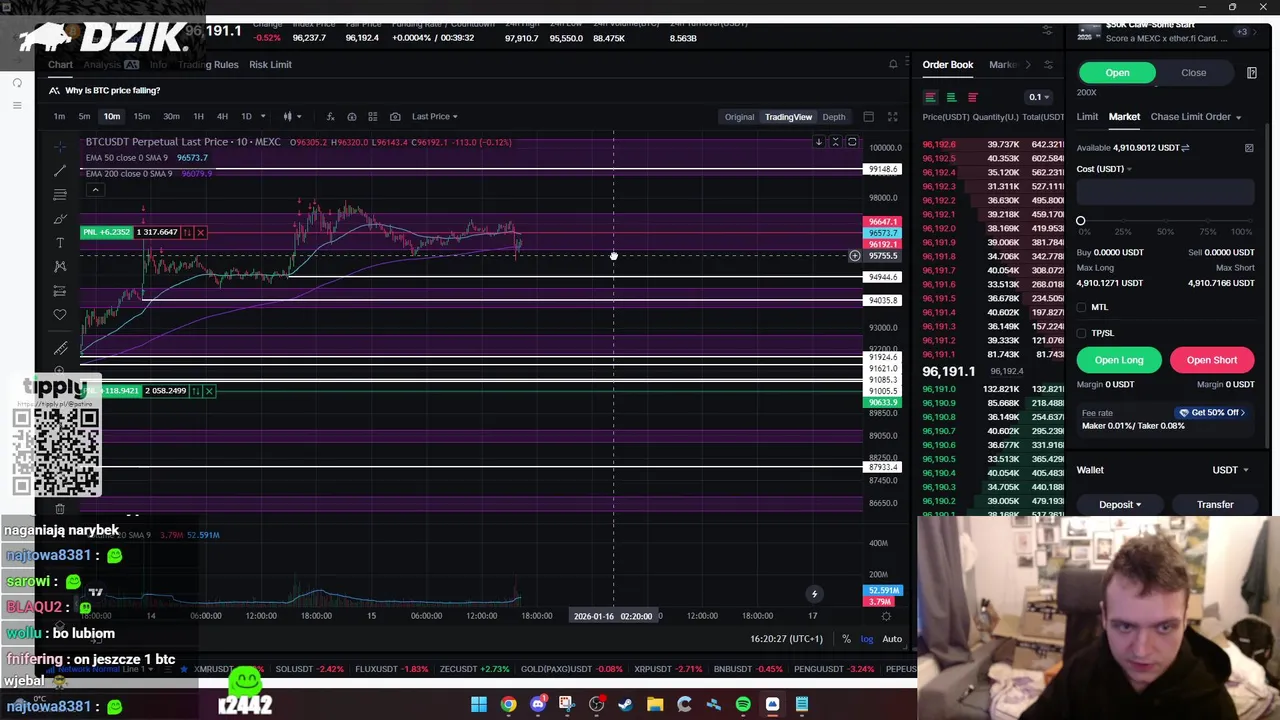Enter fullscreen chart mode

892,117
